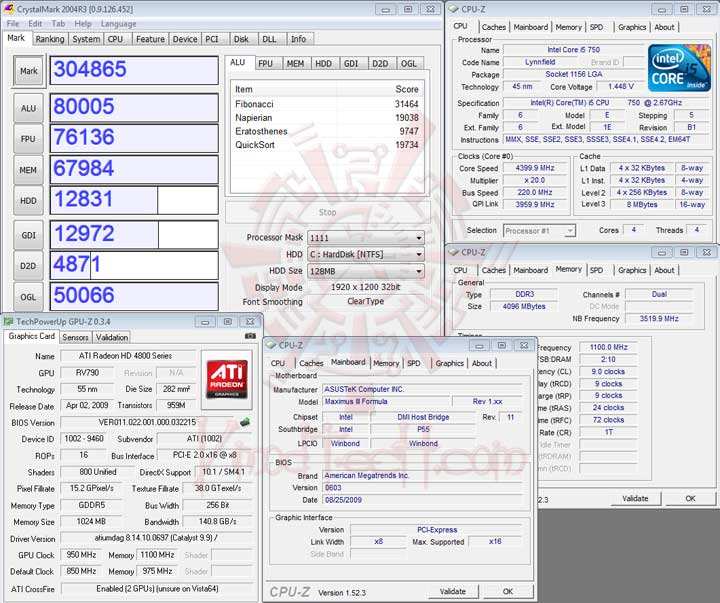
Task: Click the GDI score 12972 progress field
Action: point(134,235)
